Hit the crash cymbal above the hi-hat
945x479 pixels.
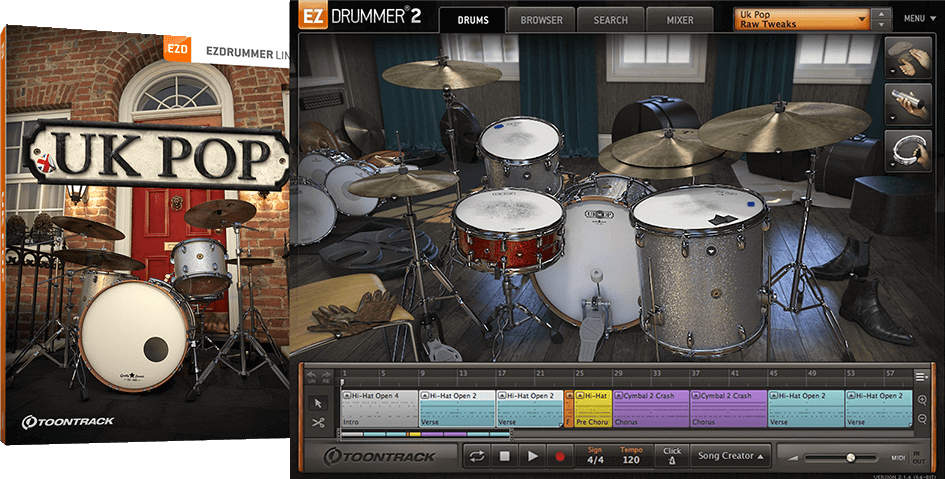tap(442, 74)
